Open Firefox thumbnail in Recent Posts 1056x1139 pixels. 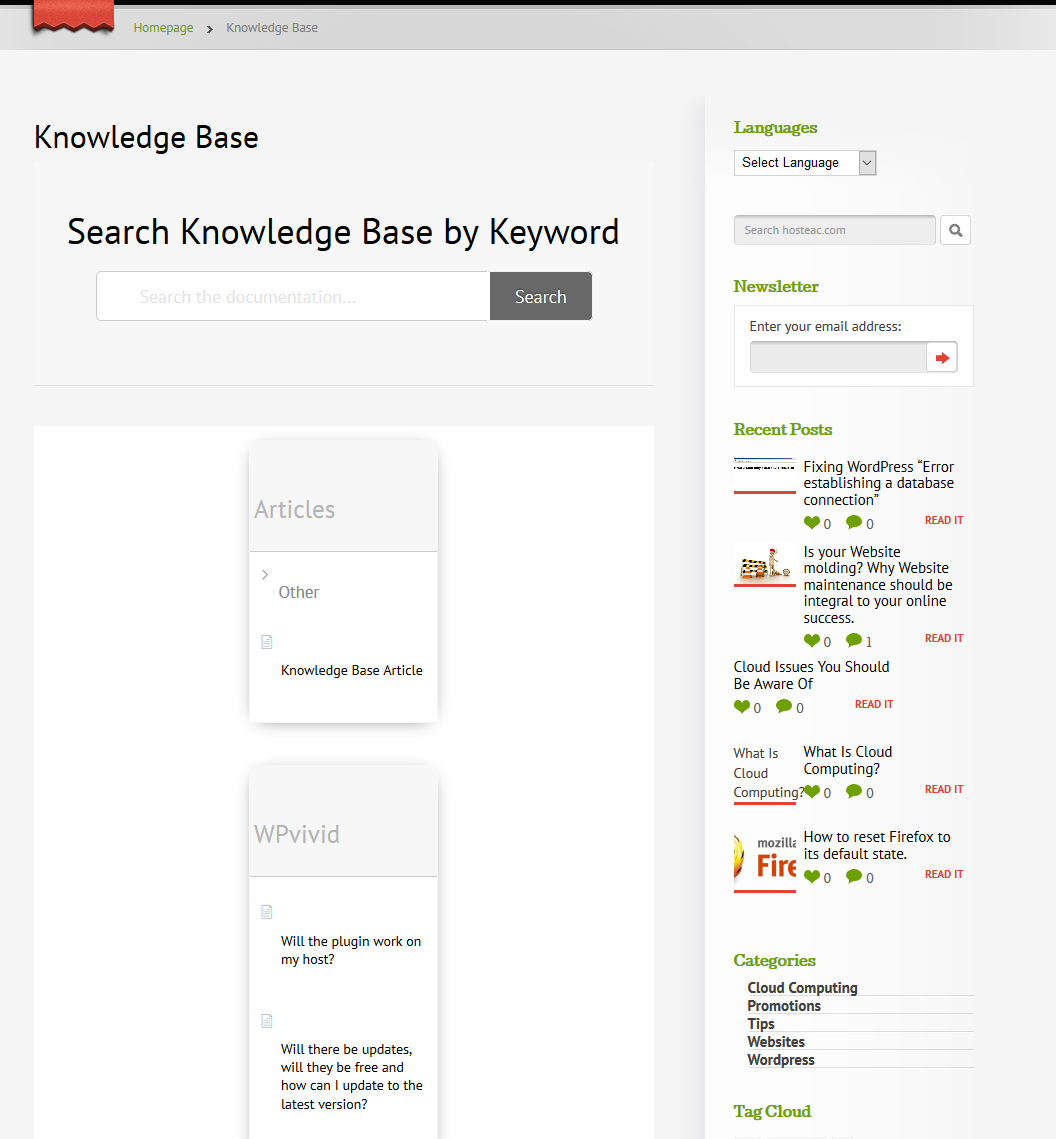[x=765, y=858]
